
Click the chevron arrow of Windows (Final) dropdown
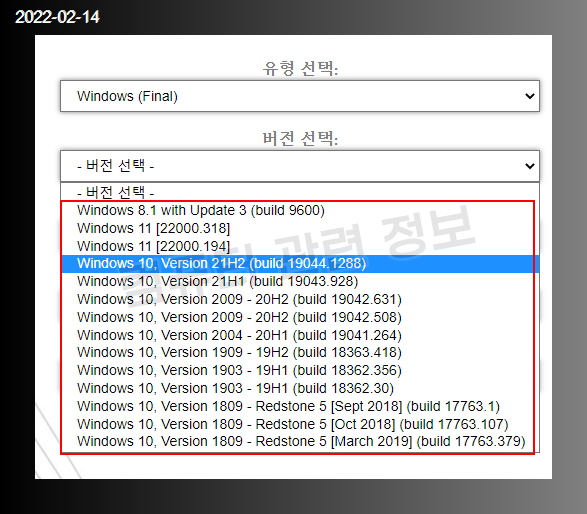point(529,96)
